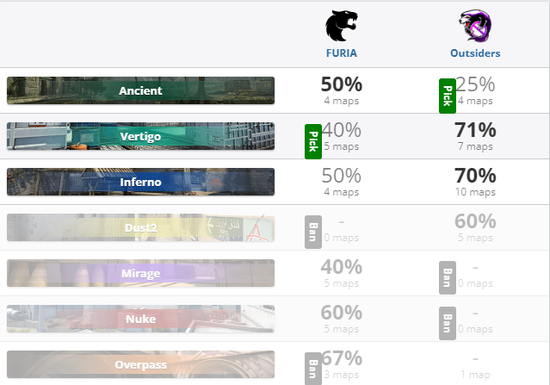Select the Ancient map banner
Image resolution: width=550 pixels, height=385 pixels.
coord(141,90)
